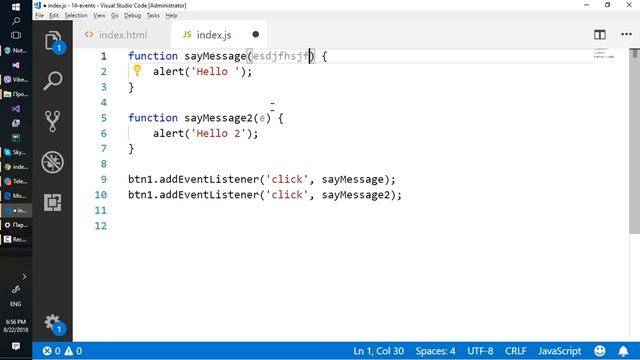This screenshot has height=360, width=640.
Task: Open the Search view in activity bar
Action: (x=53, y=81)
